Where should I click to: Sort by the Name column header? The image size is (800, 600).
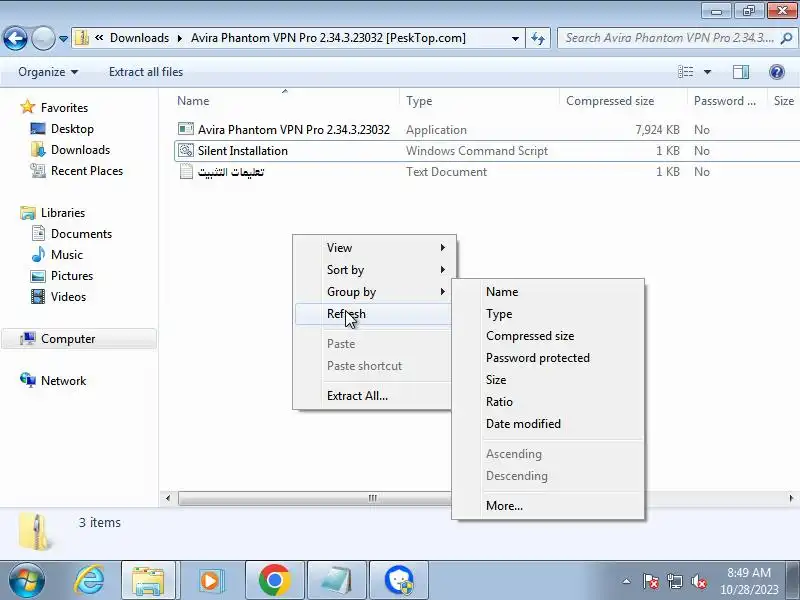[x=193, y=101]
